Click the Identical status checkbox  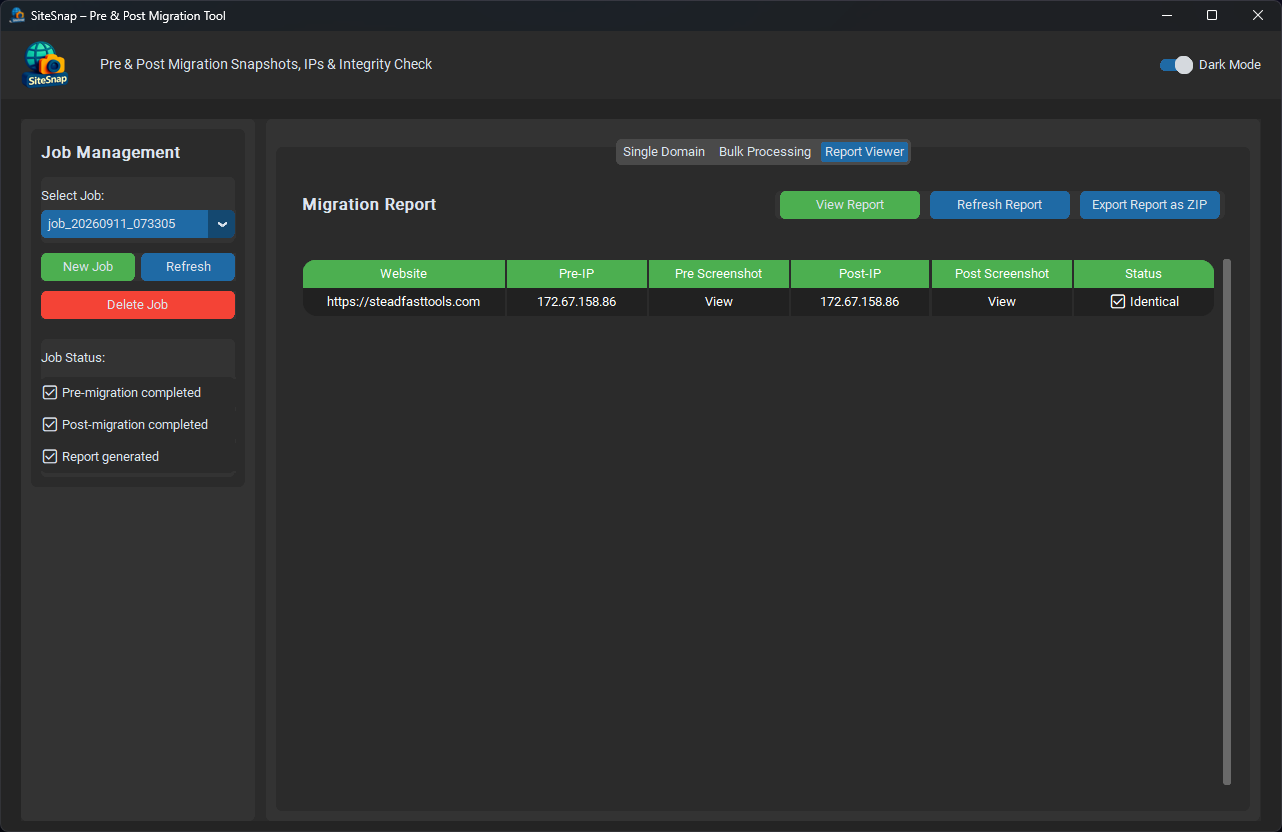point(1118,302)
